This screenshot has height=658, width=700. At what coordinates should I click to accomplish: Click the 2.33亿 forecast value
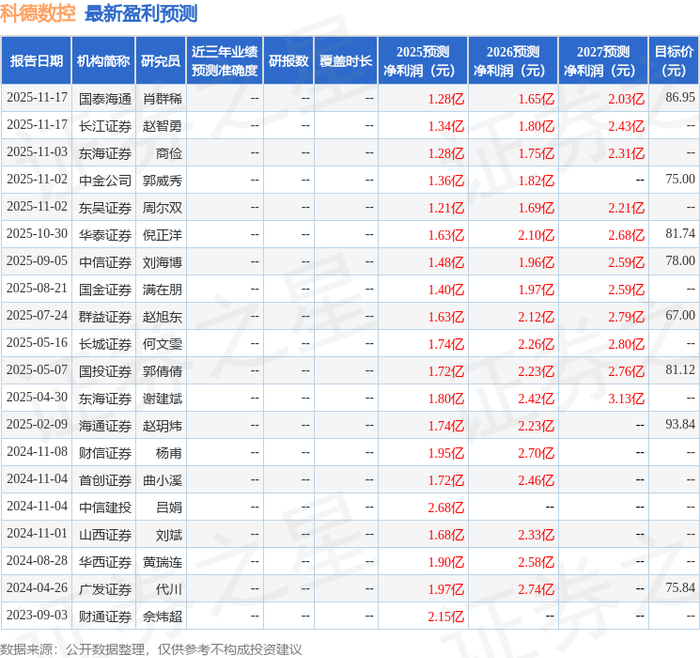point(536,535)
